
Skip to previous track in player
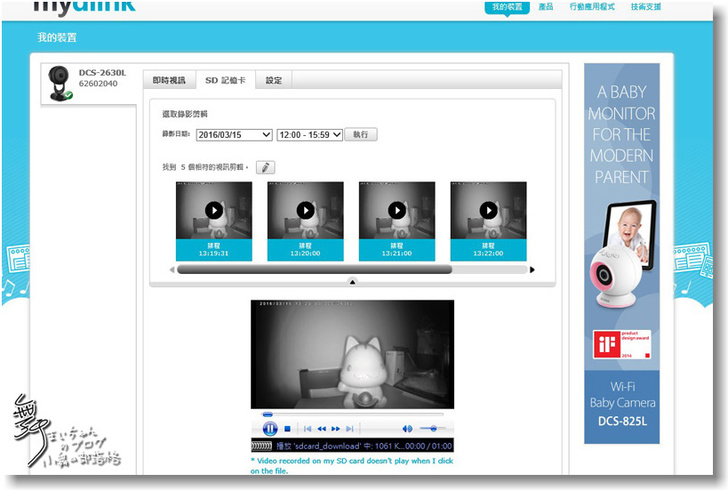(x=307, y=429)
